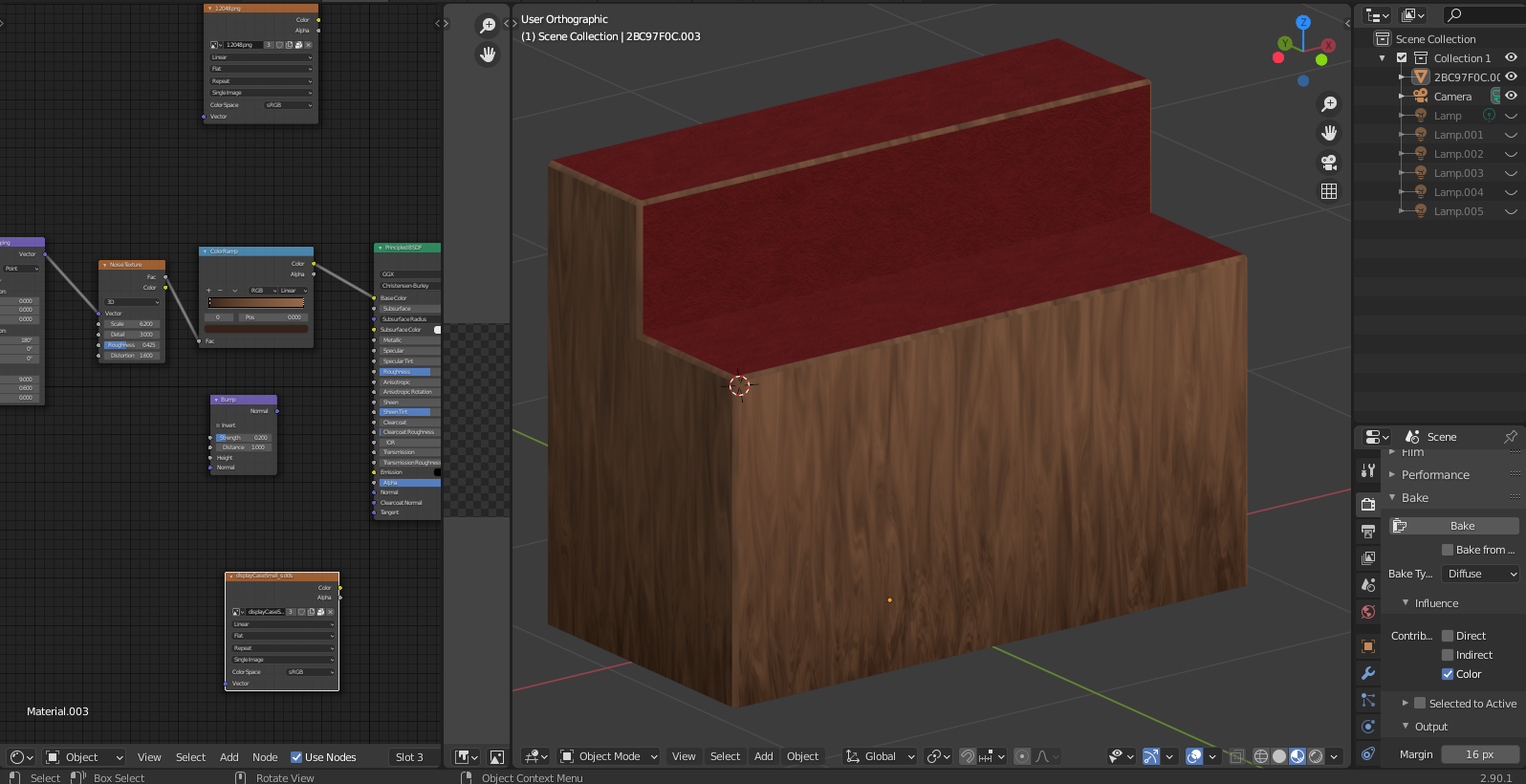1526x784 pixels.
Task: Open the Object properties orange square tab
Action: 1368,646
